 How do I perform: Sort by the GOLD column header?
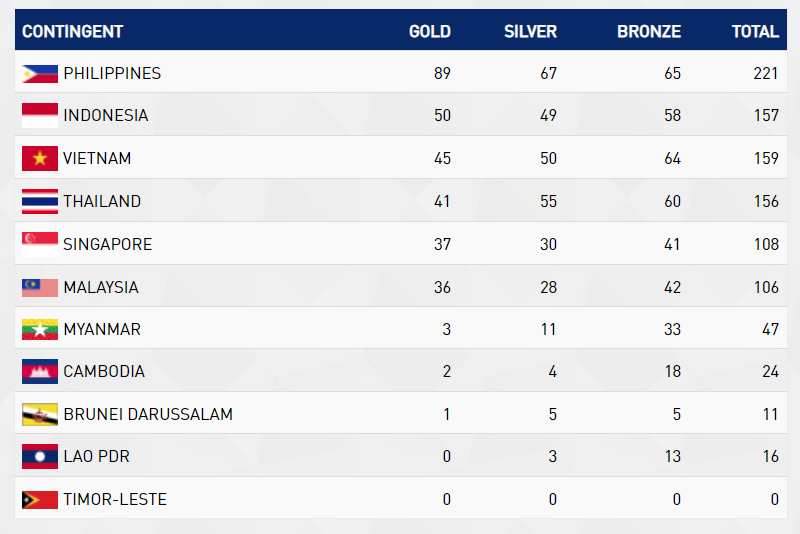click(430, 31)
